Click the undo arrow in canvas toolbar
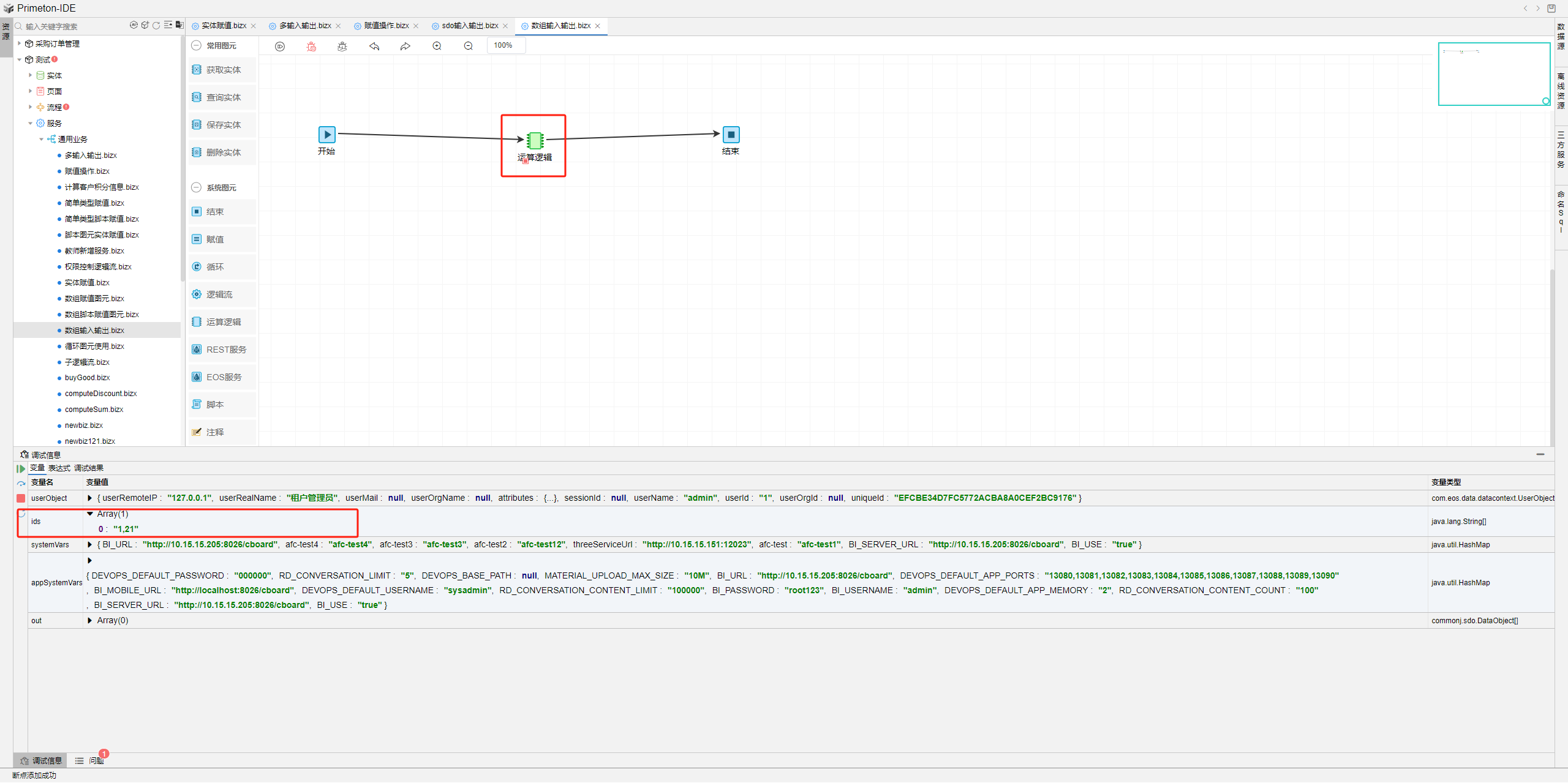Screen dimensions: 1568x783 [374, 47]
